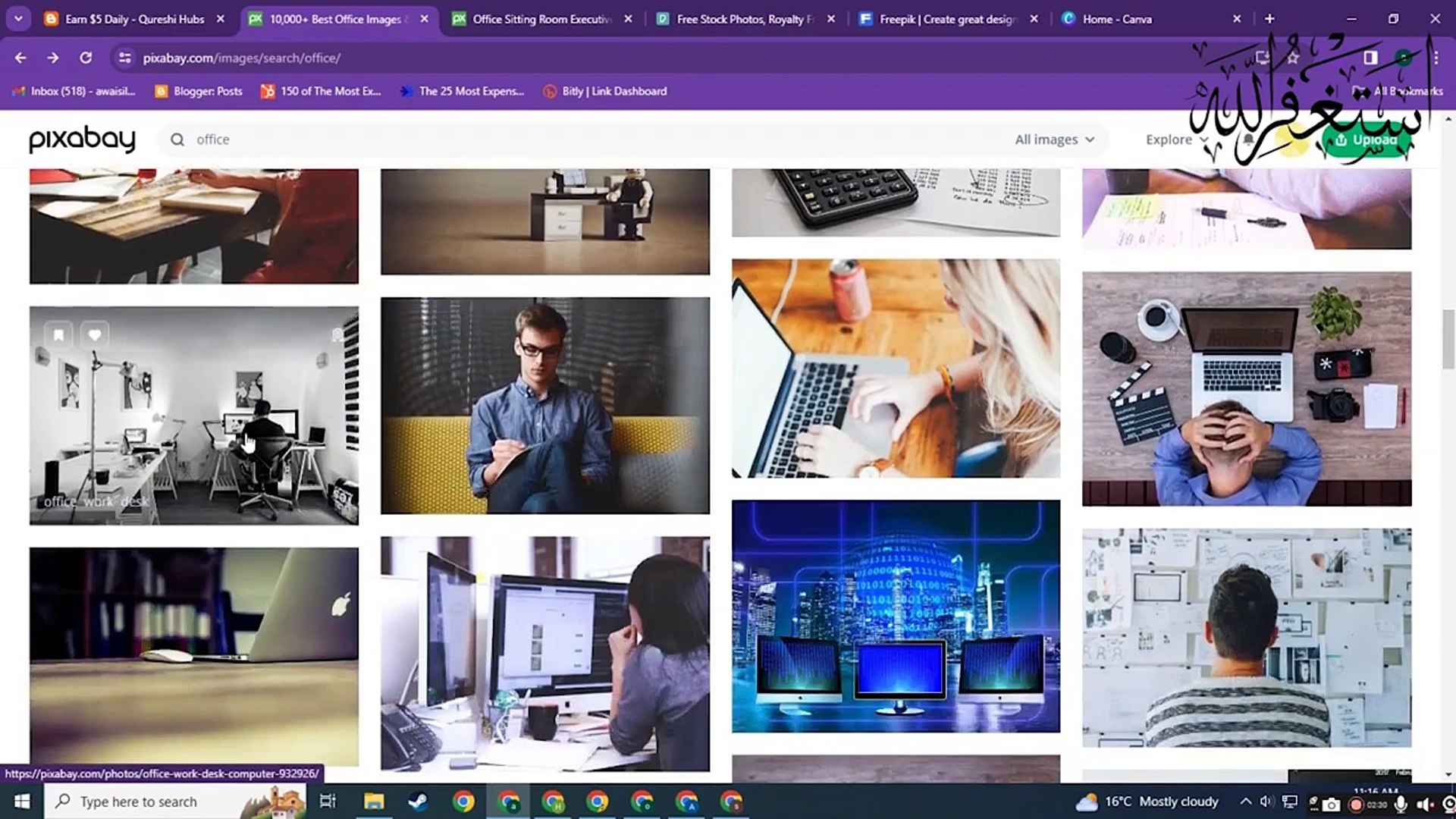
Task: Toggle the bookmark star for the current page
Action: pos(1293,58)
